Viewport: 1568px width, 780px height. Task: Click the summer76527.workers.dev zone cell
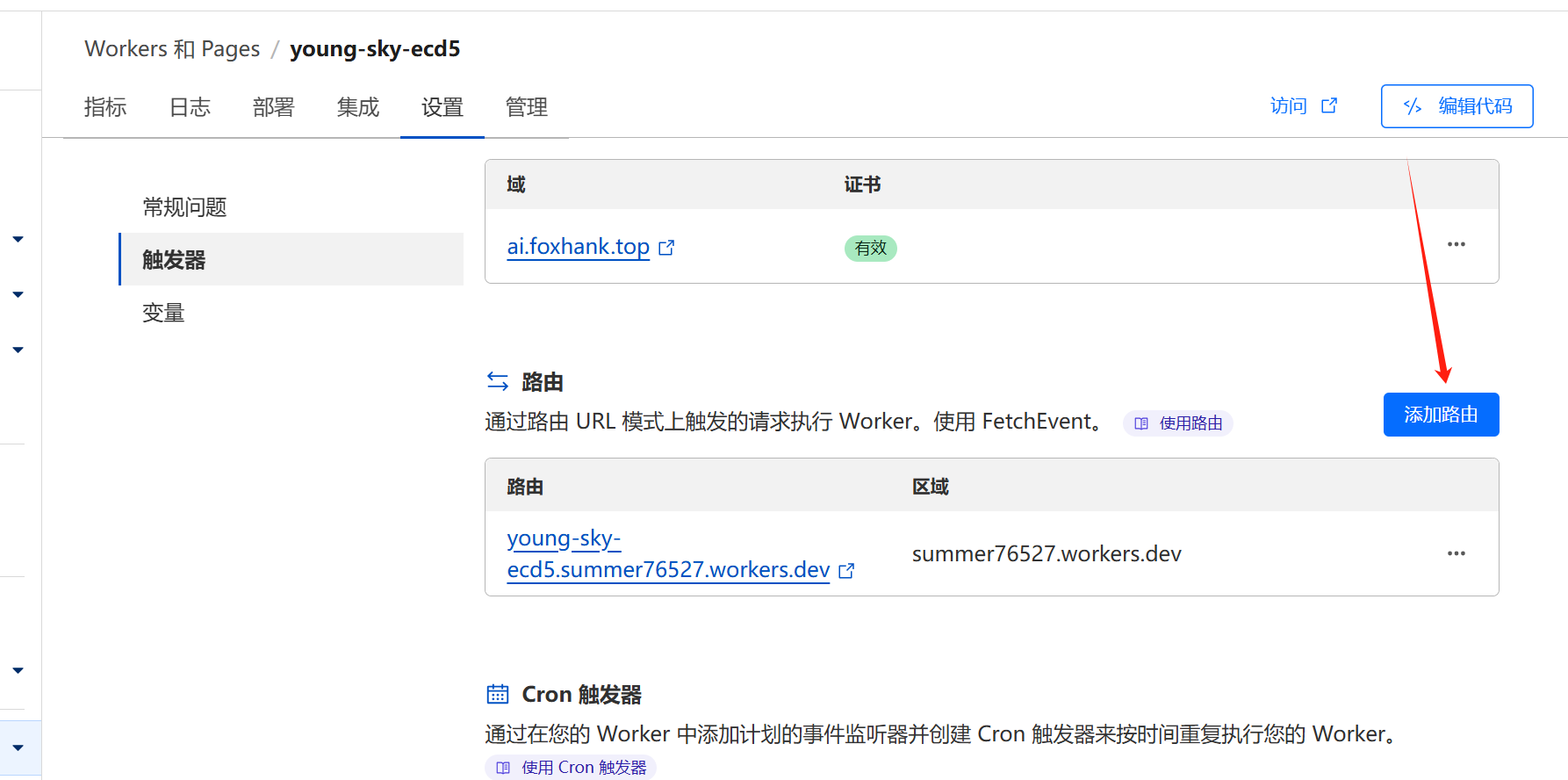(1047, 554)
